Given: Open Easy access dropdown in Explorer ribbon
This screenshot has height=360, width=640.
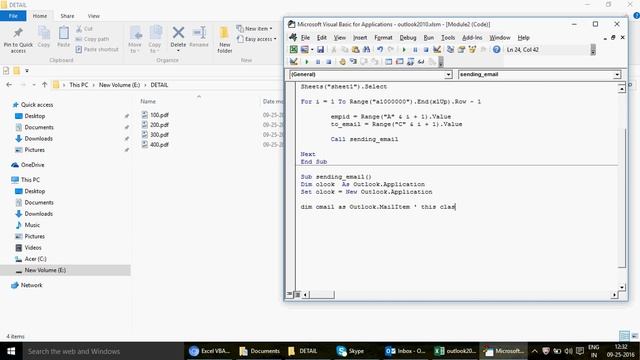Looking at the screenshot, I should coord(256,39).
